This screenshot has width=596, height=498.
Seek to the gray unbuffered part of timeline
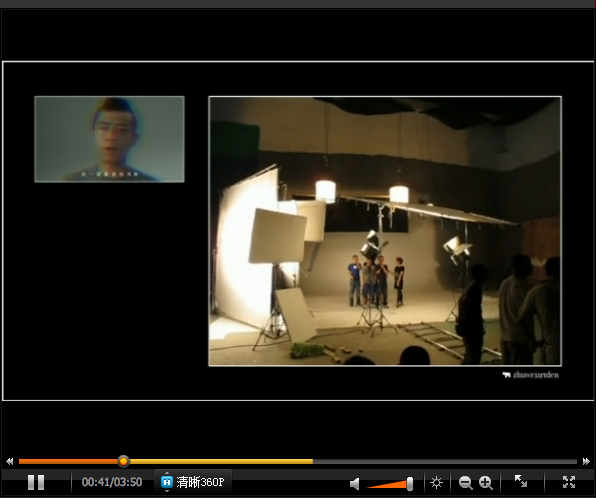click(x=445, y=462)
